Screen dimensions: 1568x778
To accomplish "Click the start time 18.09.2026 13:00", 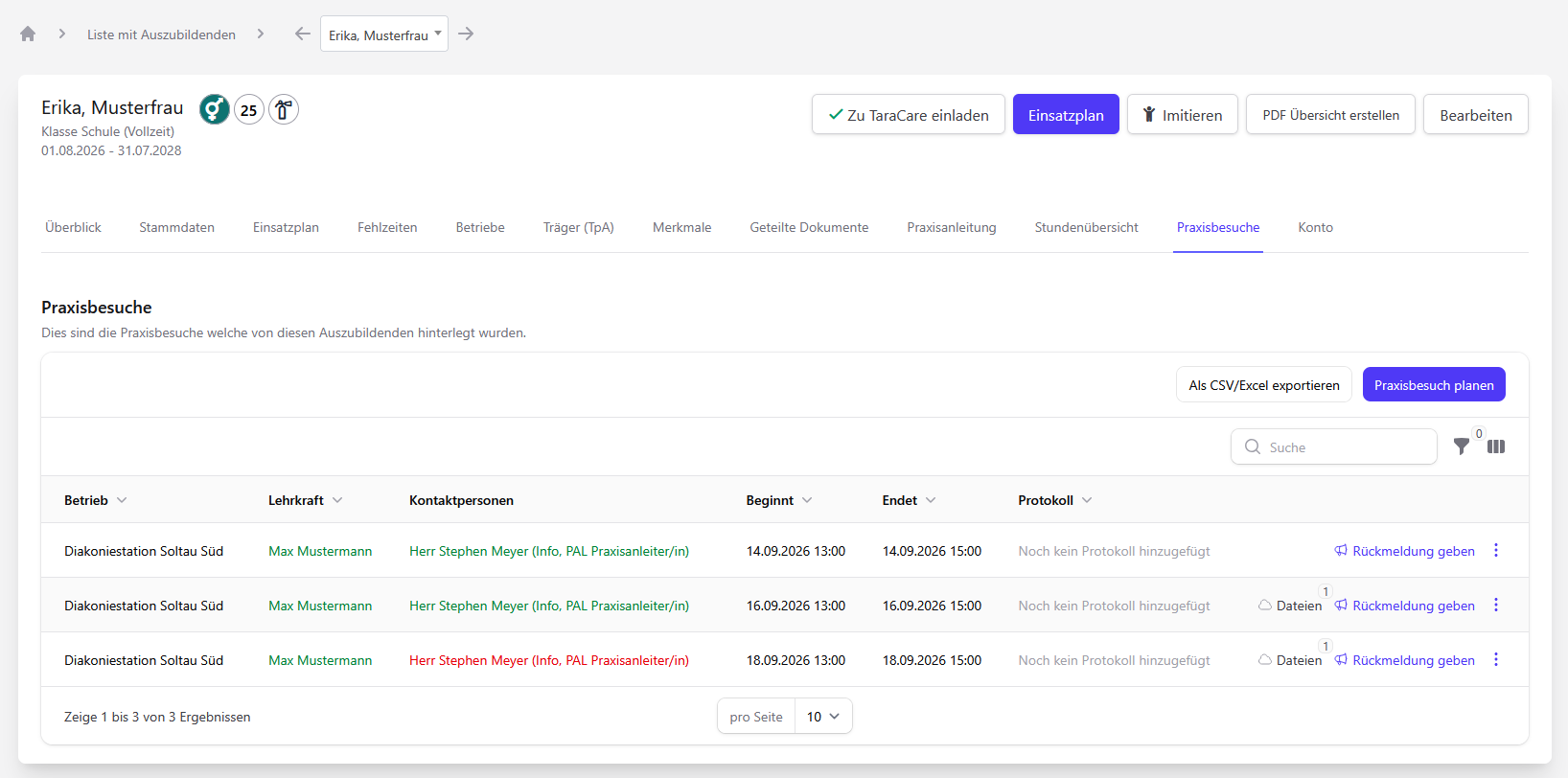I will 796,660.
